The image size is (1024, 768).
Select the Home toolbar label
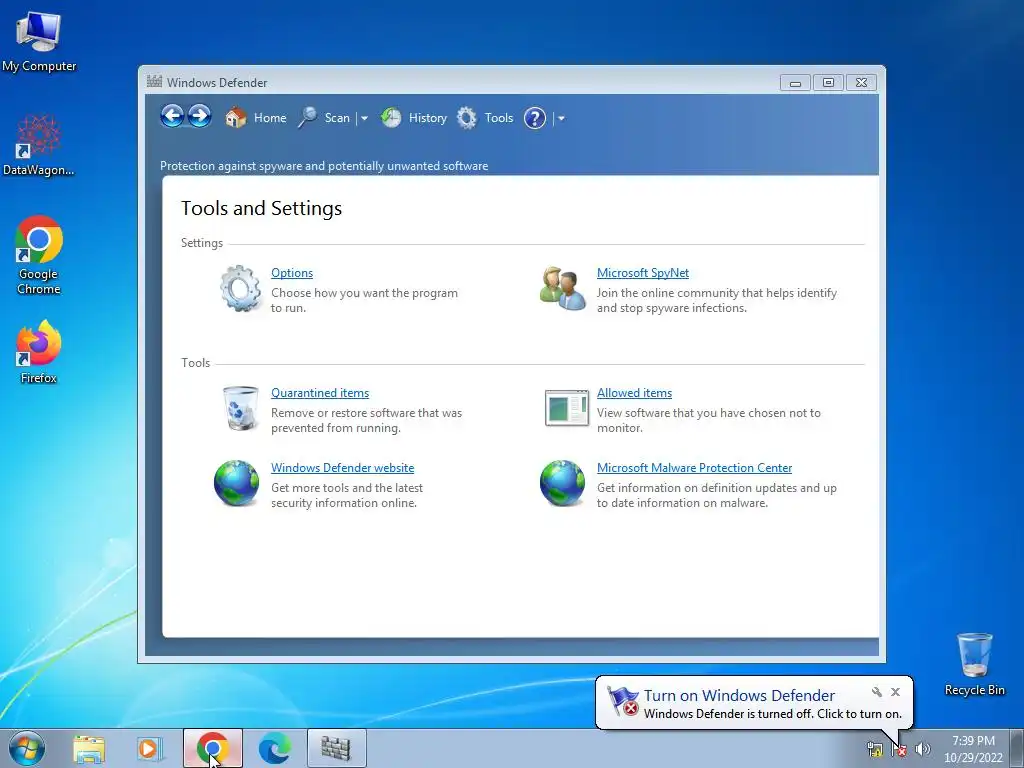(270, 118)
